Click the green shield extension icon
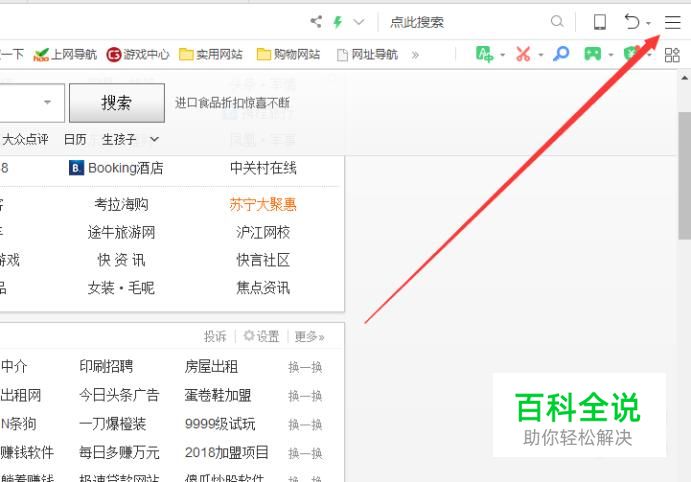The image size is (691, 482). pos(632,54)
